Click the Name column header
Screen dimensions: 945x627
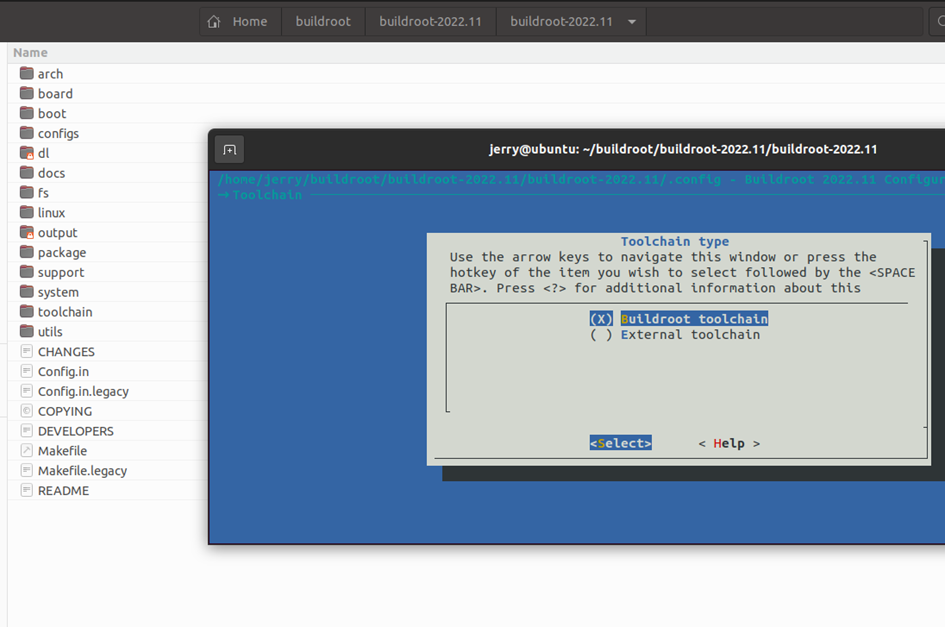[x=30, y=52]
